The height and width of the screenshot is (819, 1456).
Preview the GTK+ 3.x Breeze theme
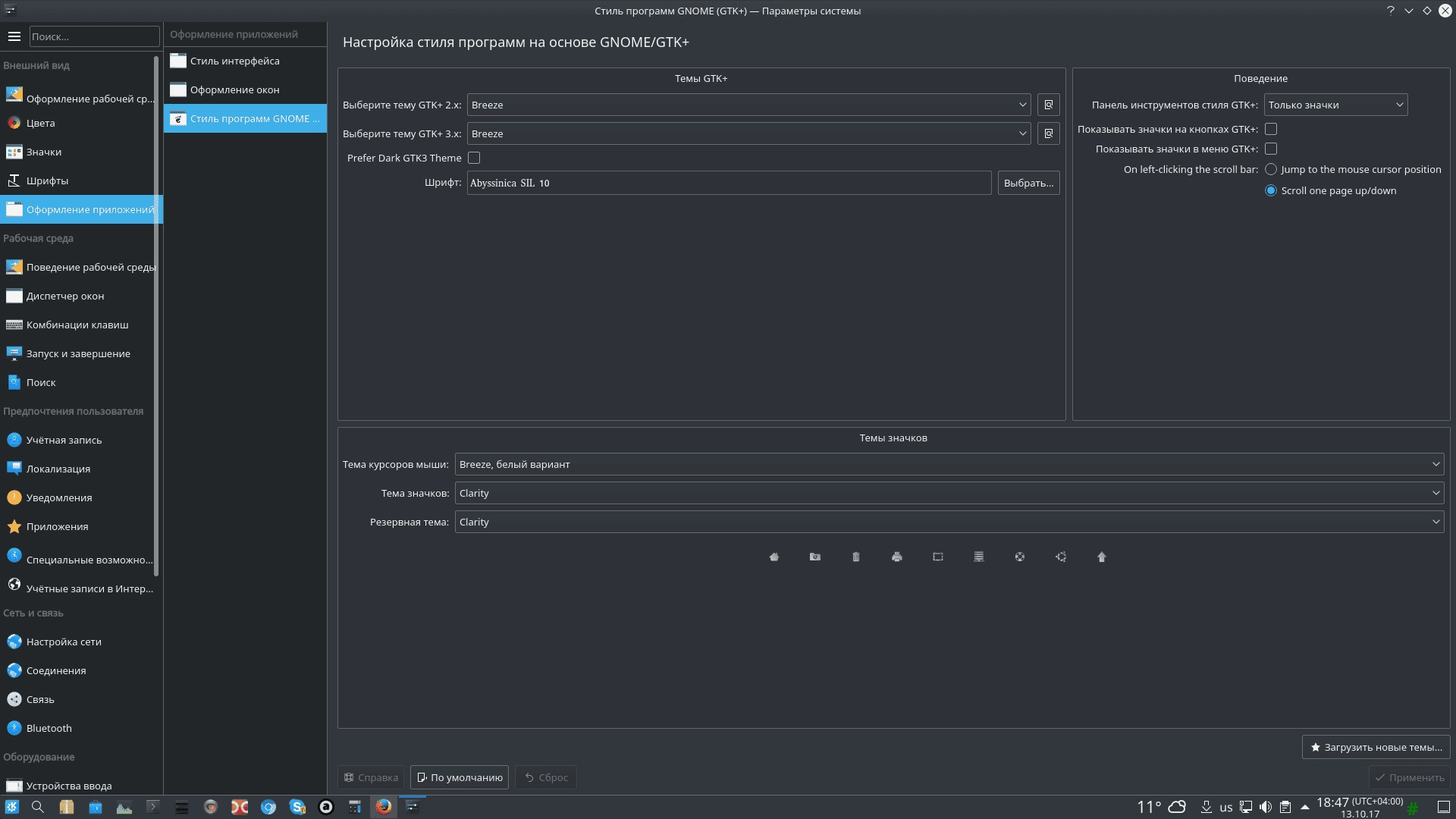click(x=1048, y=133)
